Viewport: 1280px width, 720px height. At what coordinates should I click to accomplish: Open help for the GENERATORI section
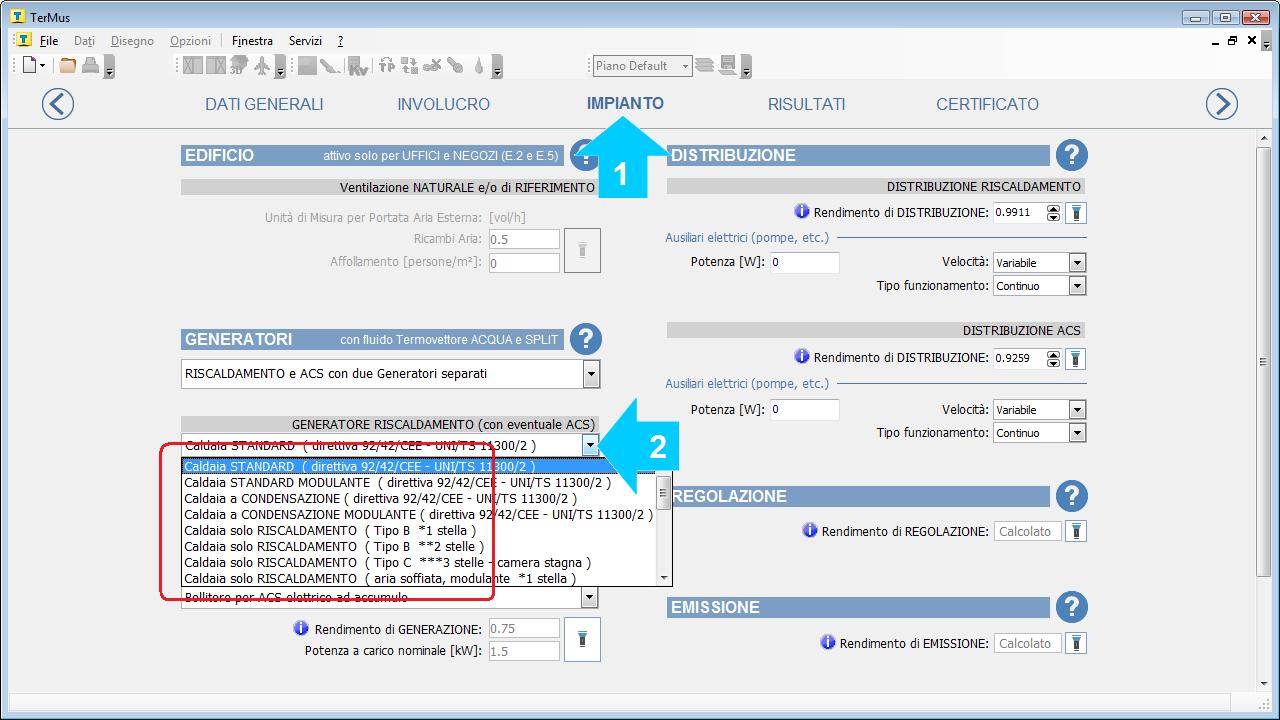[x=585, y=339]
